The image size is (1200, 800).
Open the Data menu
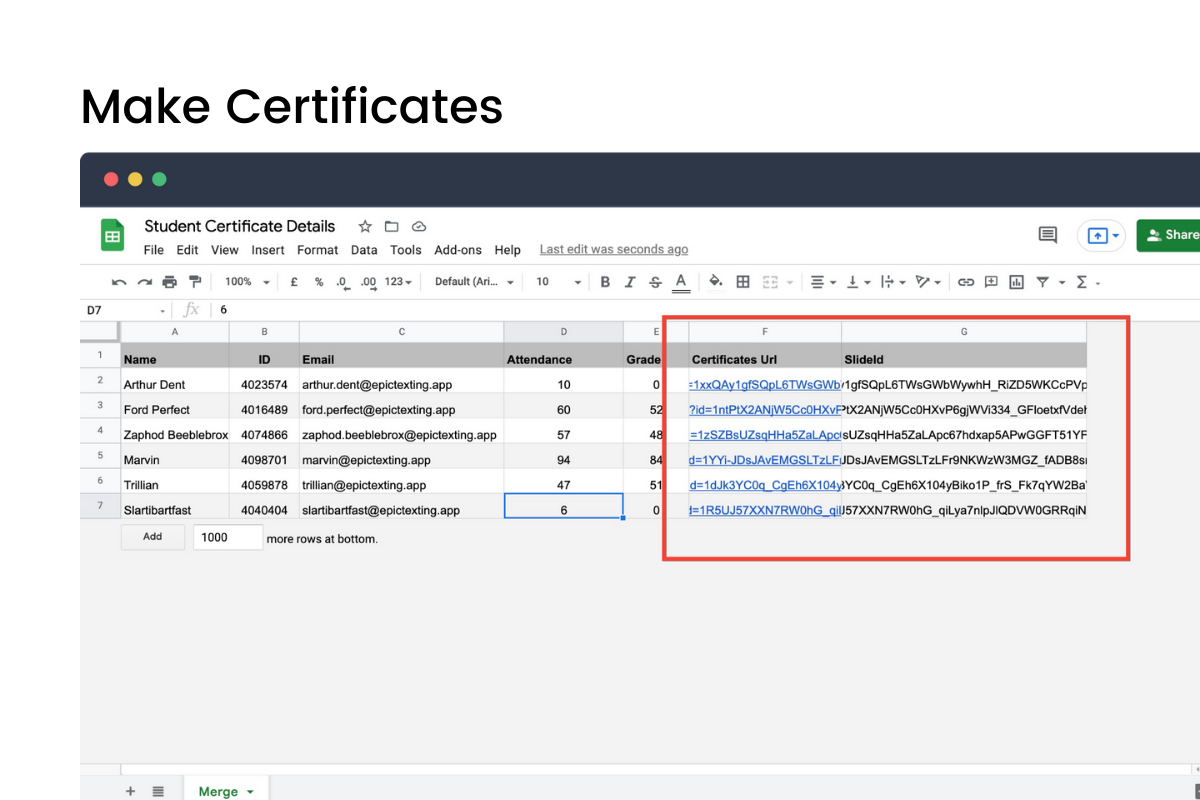click(363, 250)
